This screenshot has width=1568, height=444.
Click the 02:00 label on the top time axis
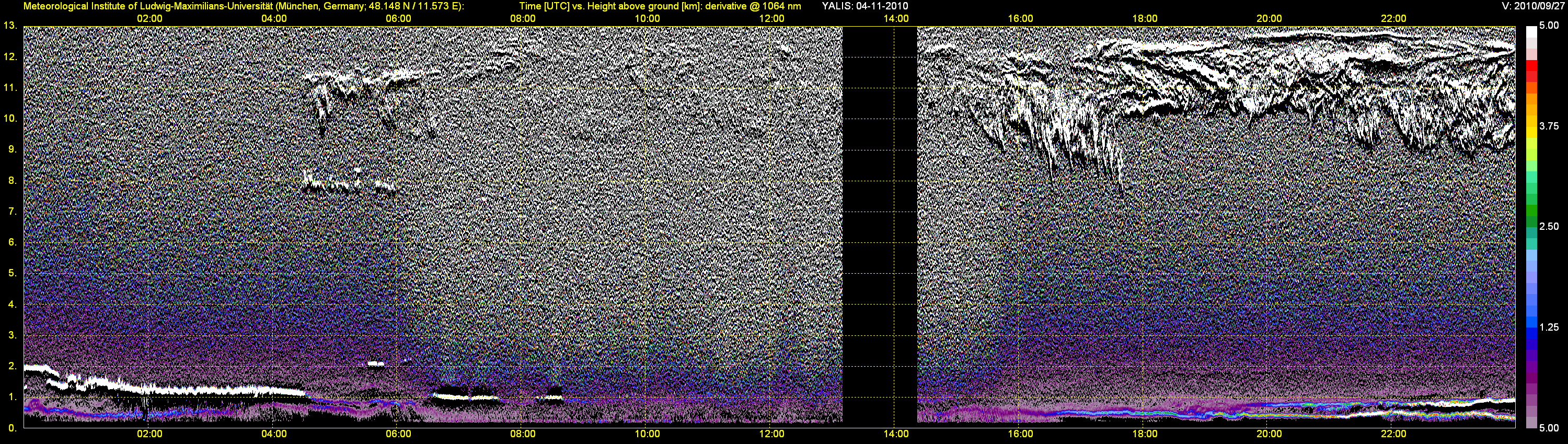click(x=149, y=19)
